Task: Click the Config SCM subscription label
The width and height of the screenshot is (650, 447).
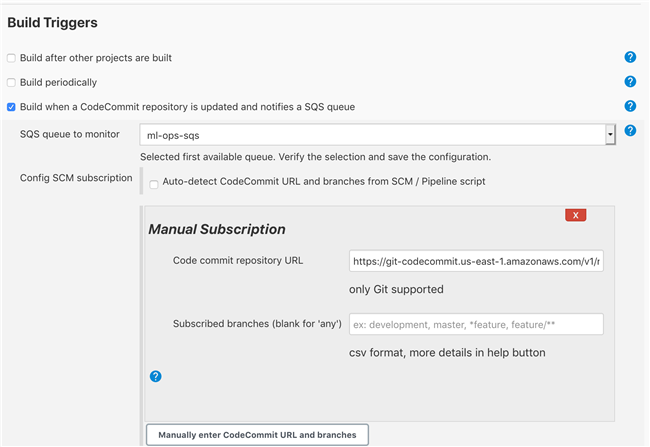Action: pos(76,178)
